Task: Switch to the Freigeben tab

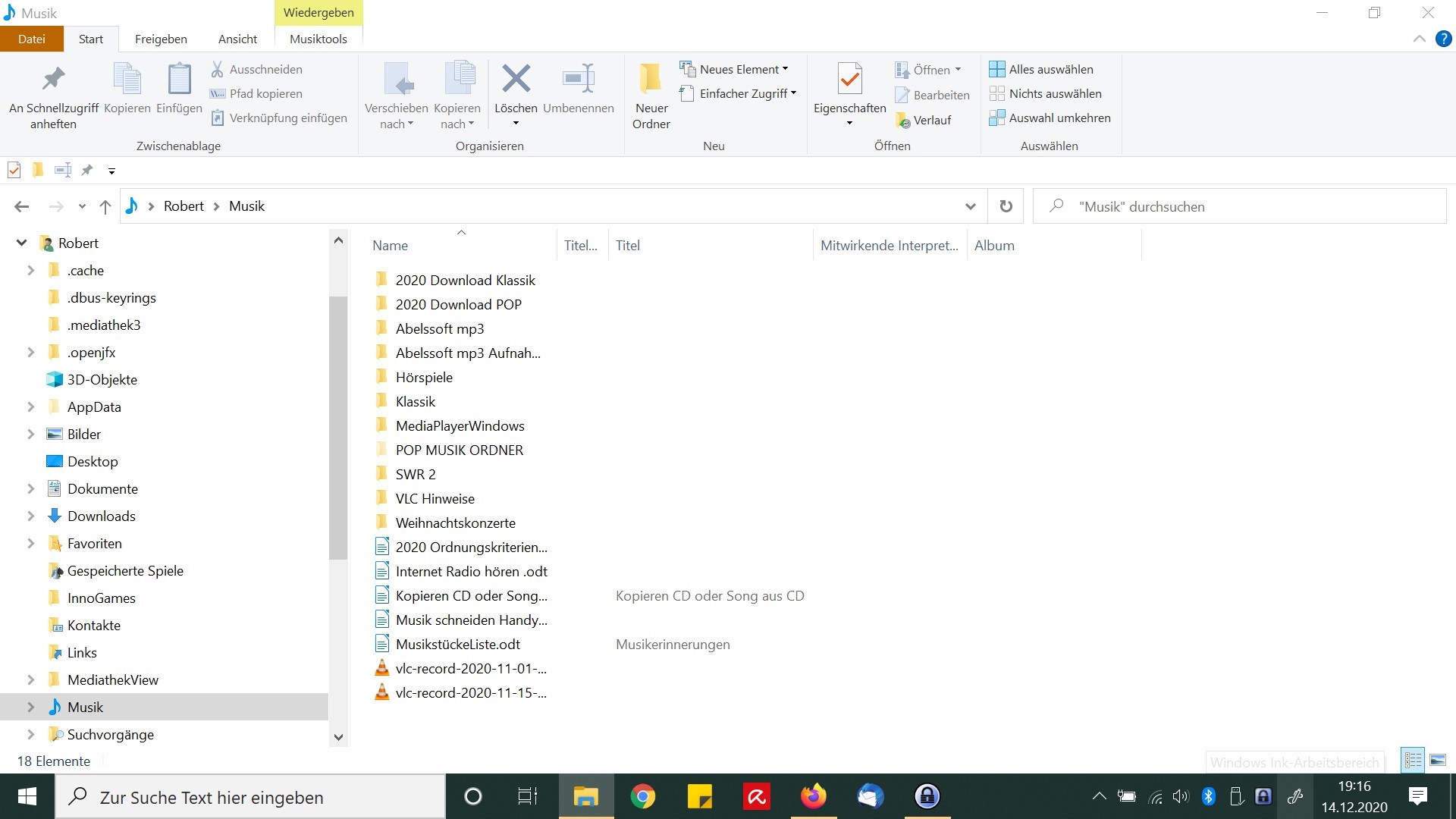Action: pyautogui.click(x=161, y=39)
